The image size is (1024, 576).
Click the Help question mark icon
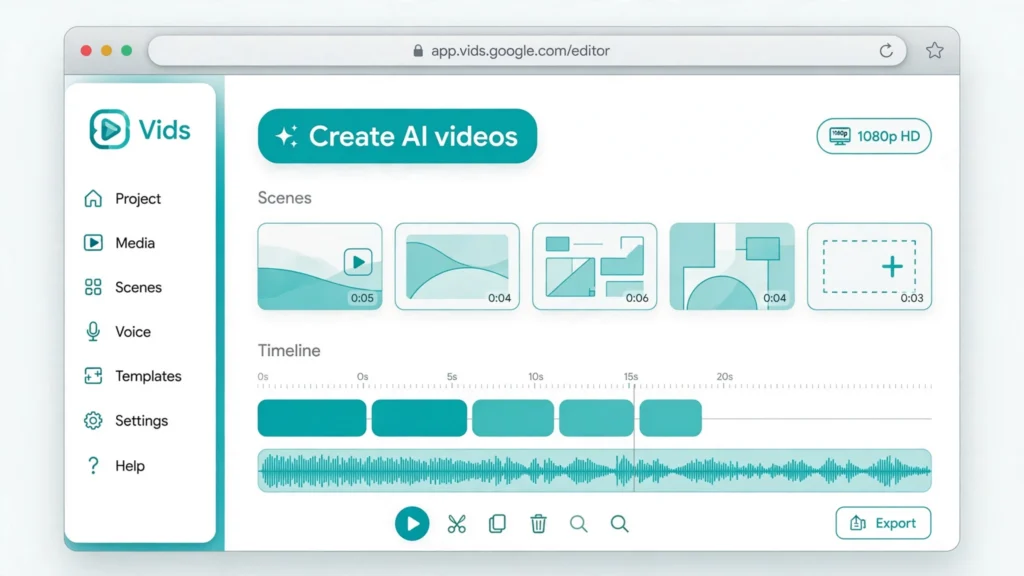pos(93,466)
